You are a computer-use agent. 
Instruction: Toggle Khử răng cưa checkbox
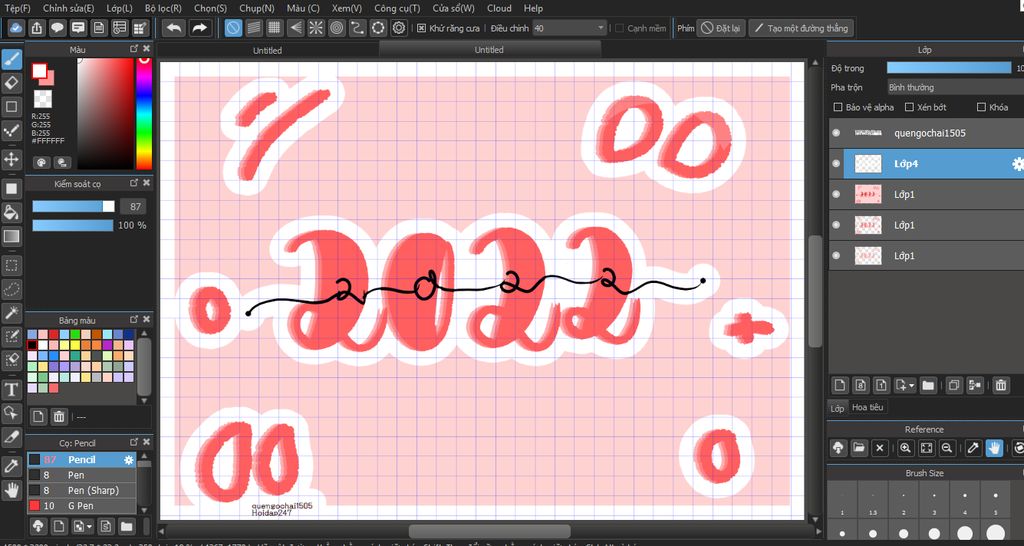click(x=421, y=28)
